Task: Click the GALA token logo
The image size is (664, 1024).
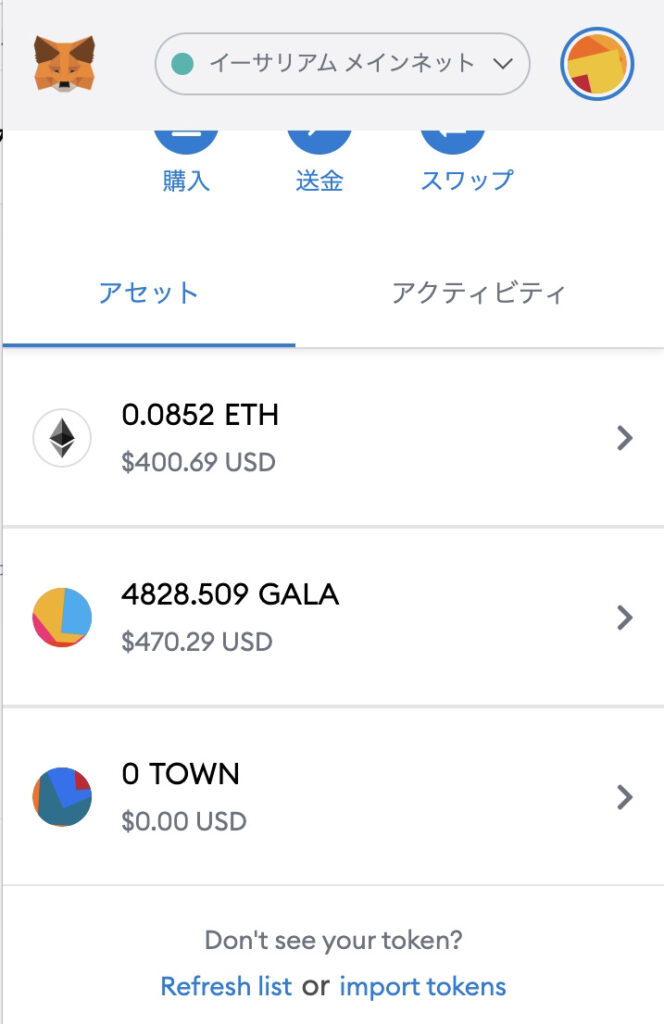Action: tap(62, 617)
